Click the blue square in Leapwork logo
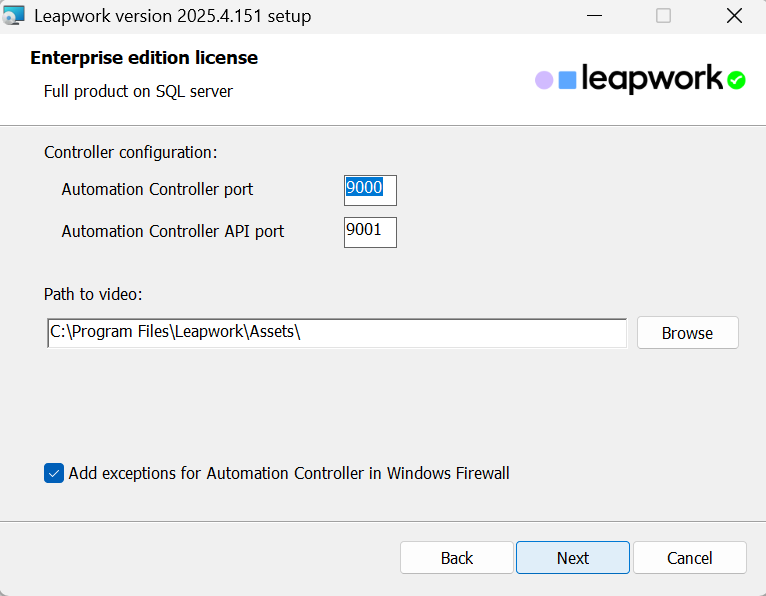 (567, 80)
